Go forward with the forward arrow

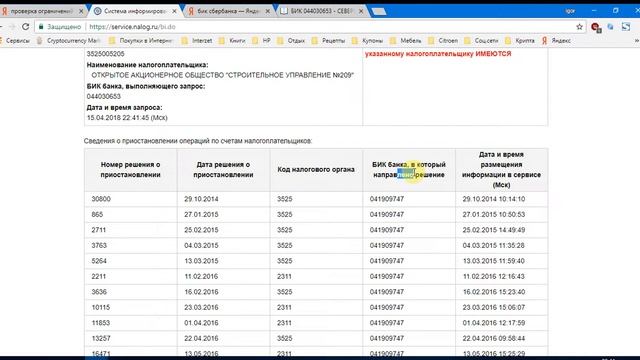(12, 27)
